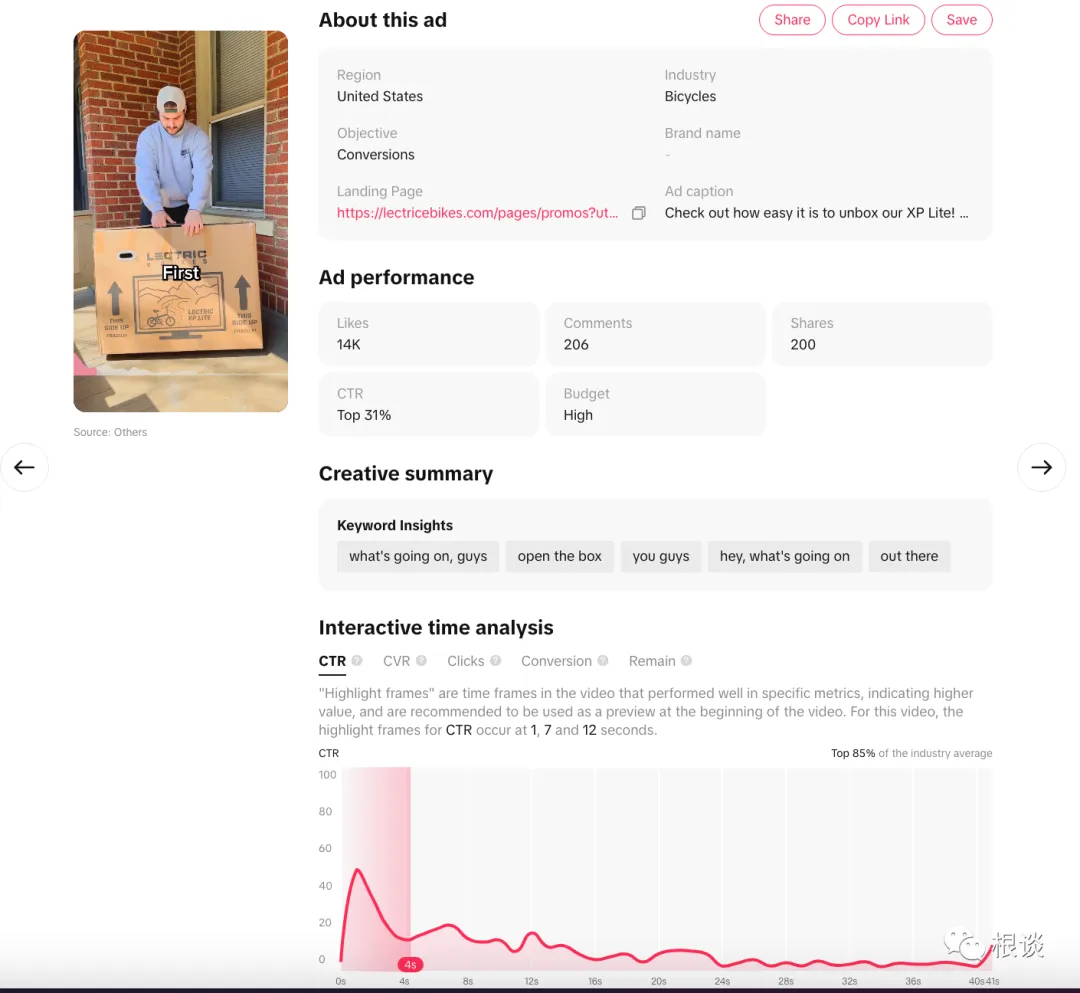1080x993 pixels.
Task: Go to previous ad with left arrow
Action: pyautogui.click(x=25, y=468)
